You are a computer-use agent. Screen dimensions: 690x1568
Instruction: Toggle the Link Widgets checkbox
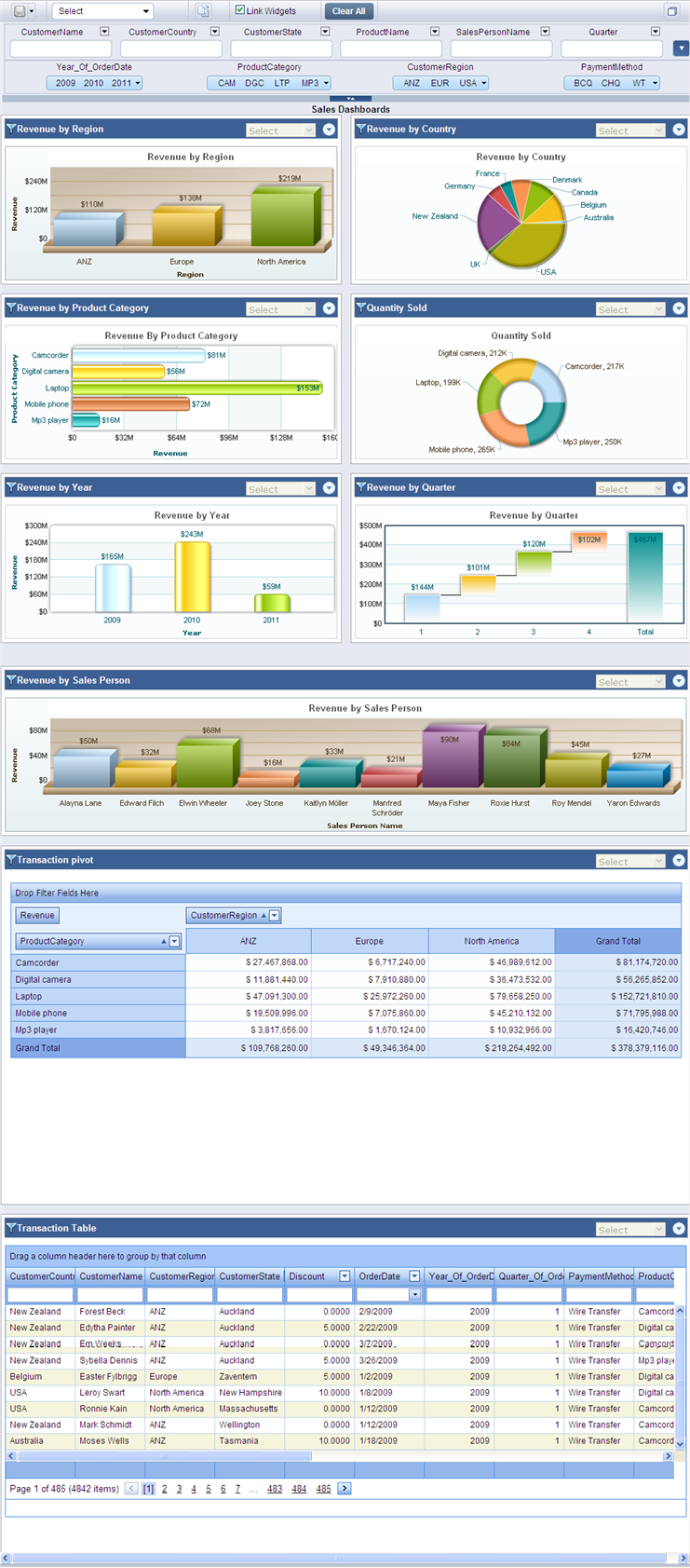click(240, 10)
